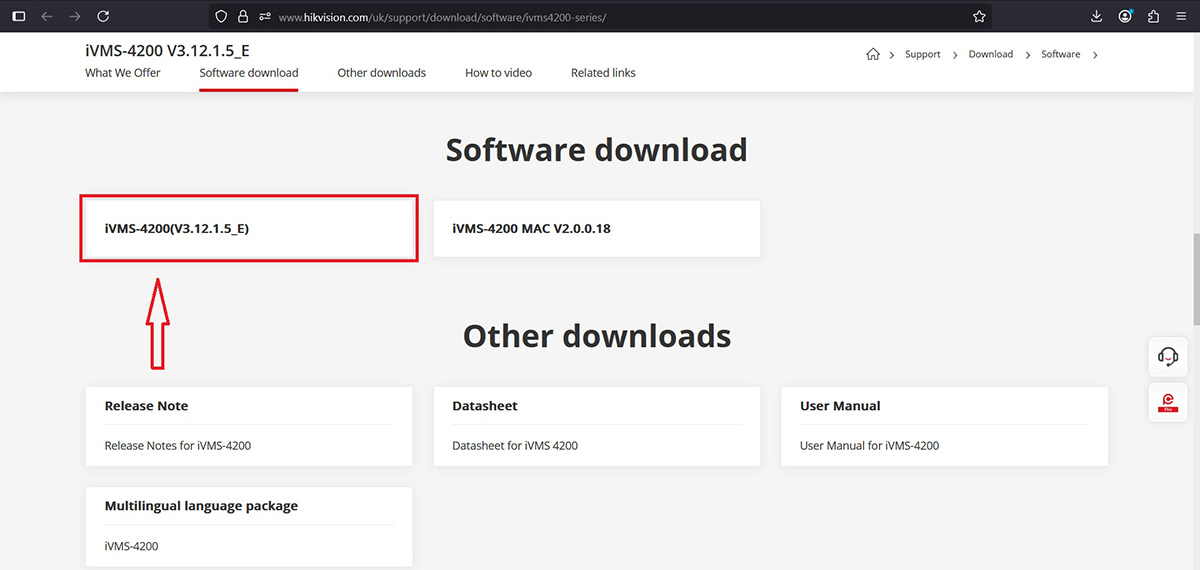
Task: Open the browser extensions puzzle icon
Action: click(x=1154, y=16)
